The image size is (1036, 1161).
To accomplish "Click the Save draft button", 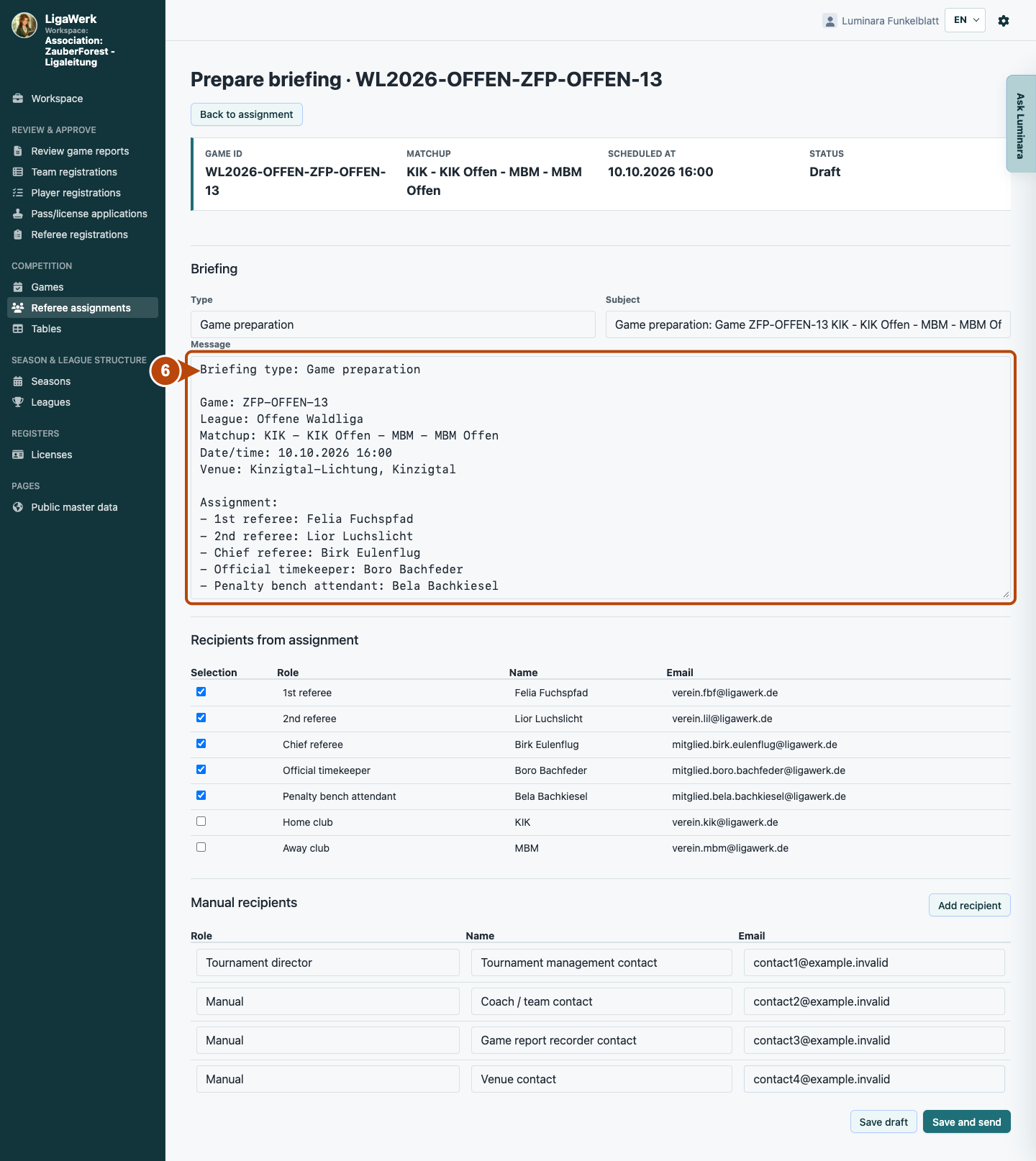I will tap(883, 1122).
